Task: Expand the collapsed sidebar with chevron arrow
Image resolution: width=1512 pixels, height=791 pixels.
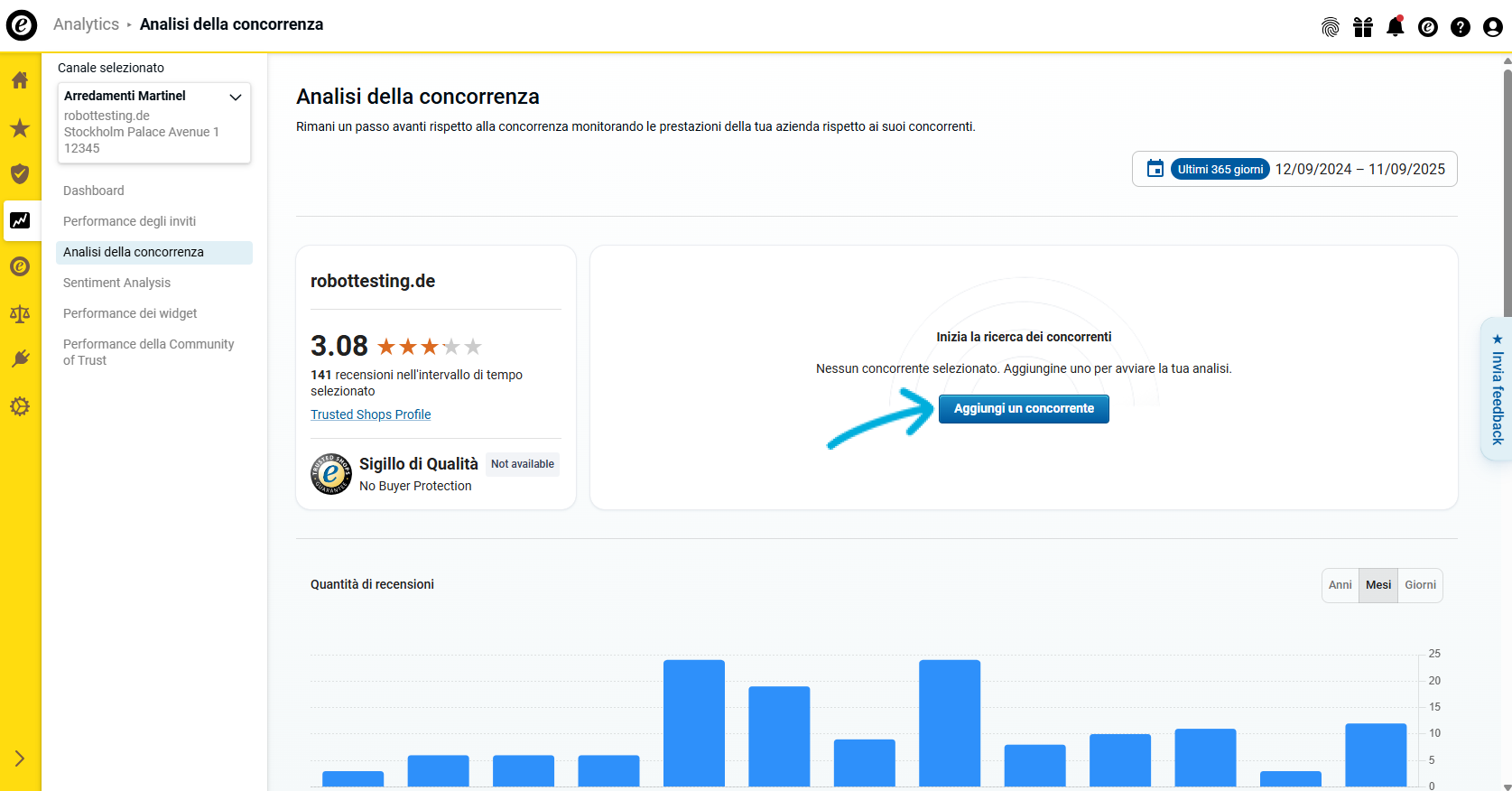Action: (x=20, y=758)
